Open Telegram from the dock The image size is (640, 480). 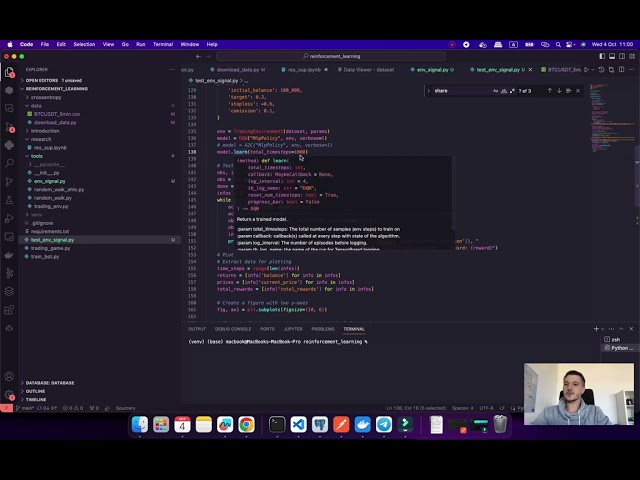(x=384, y=424)
